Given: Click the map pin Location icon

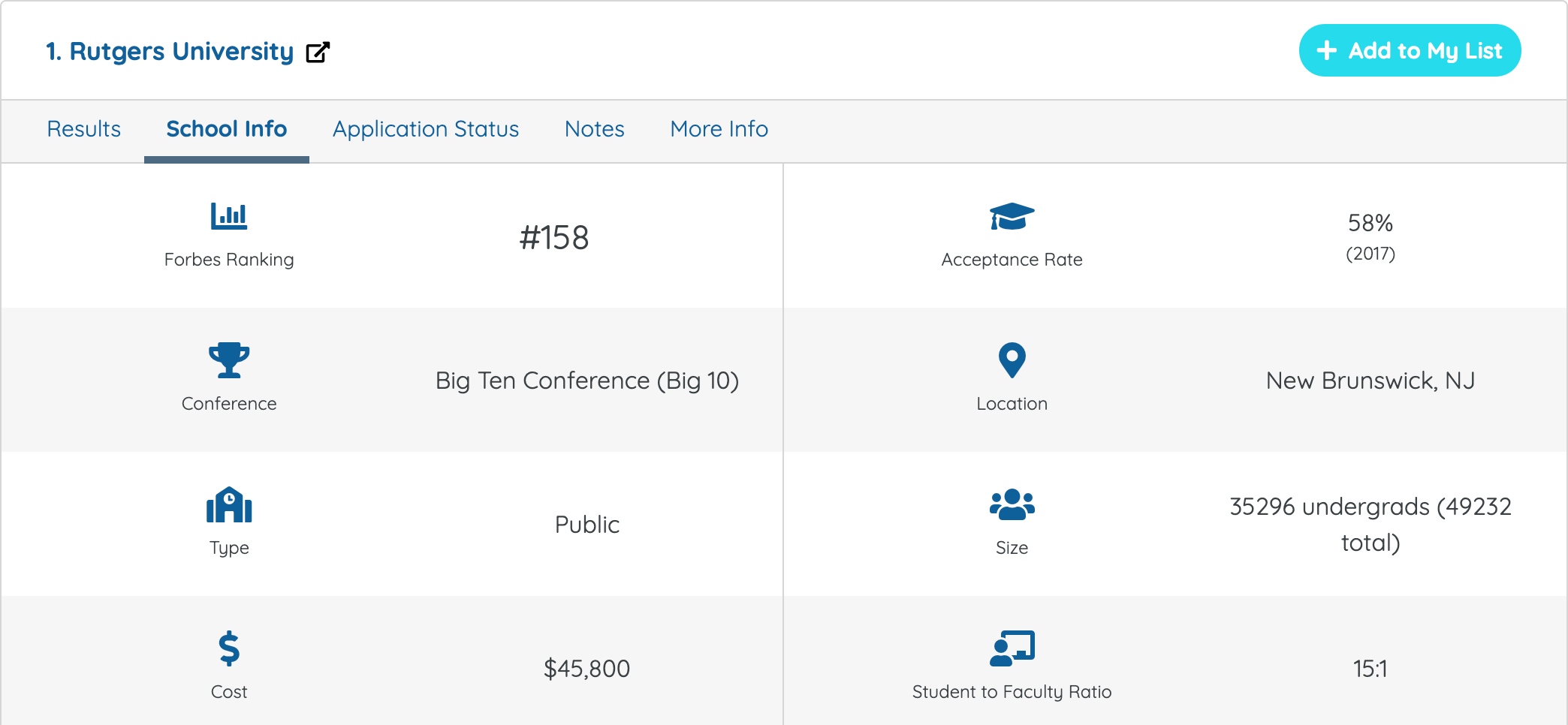Looking at the screenshot, I should click(x=1012, y=360).
